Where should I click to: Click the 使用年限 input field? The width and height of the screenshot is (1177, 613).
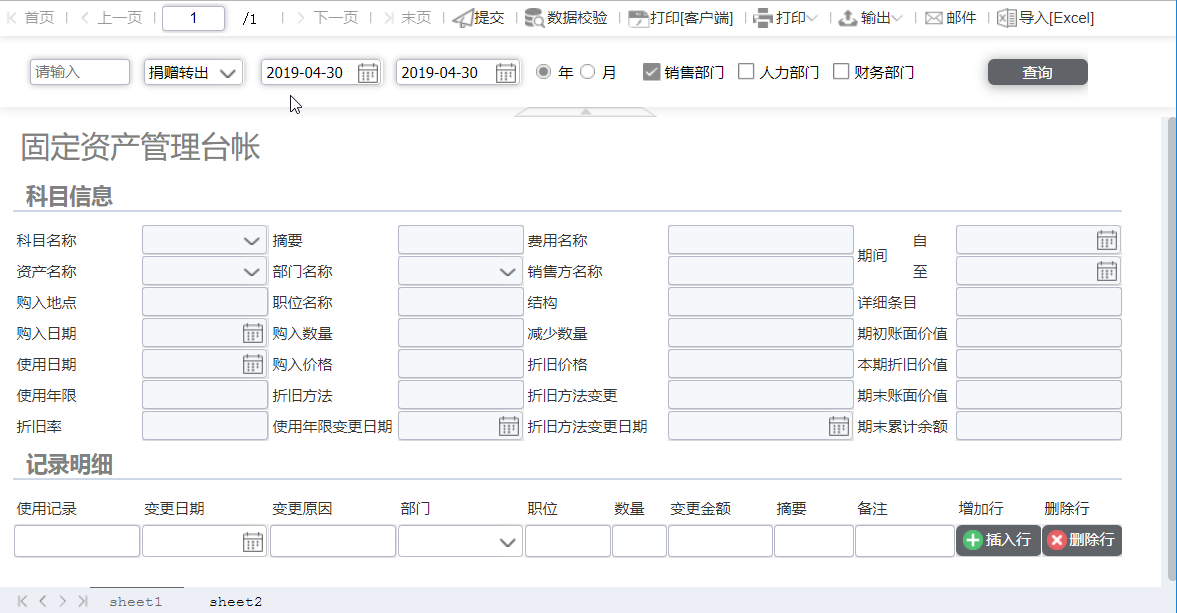204,395
